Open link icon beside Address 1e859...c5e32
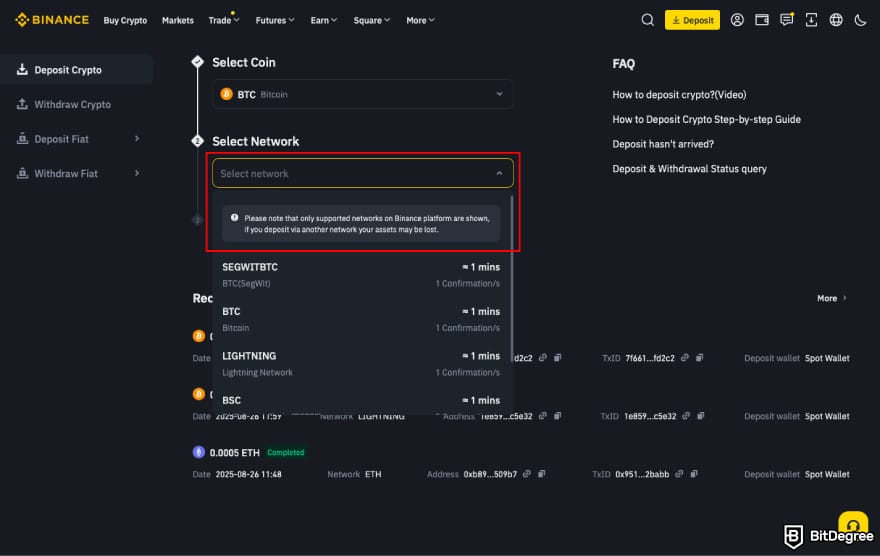This screenshot has width=880, height=556. click(x=542, y=416)
